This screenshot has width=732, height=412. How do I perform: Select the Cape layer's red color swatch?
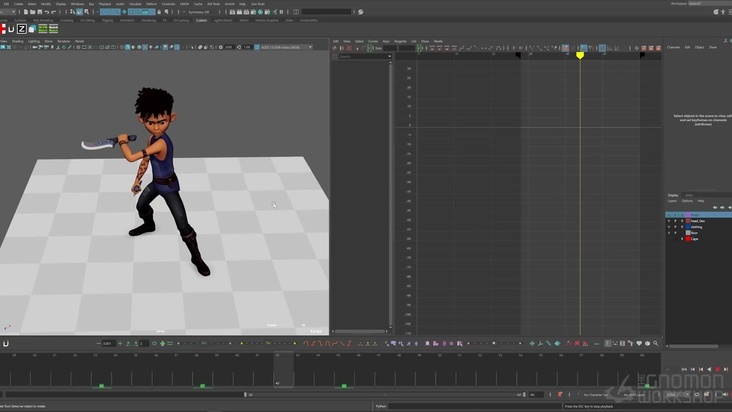pos(686,239)
